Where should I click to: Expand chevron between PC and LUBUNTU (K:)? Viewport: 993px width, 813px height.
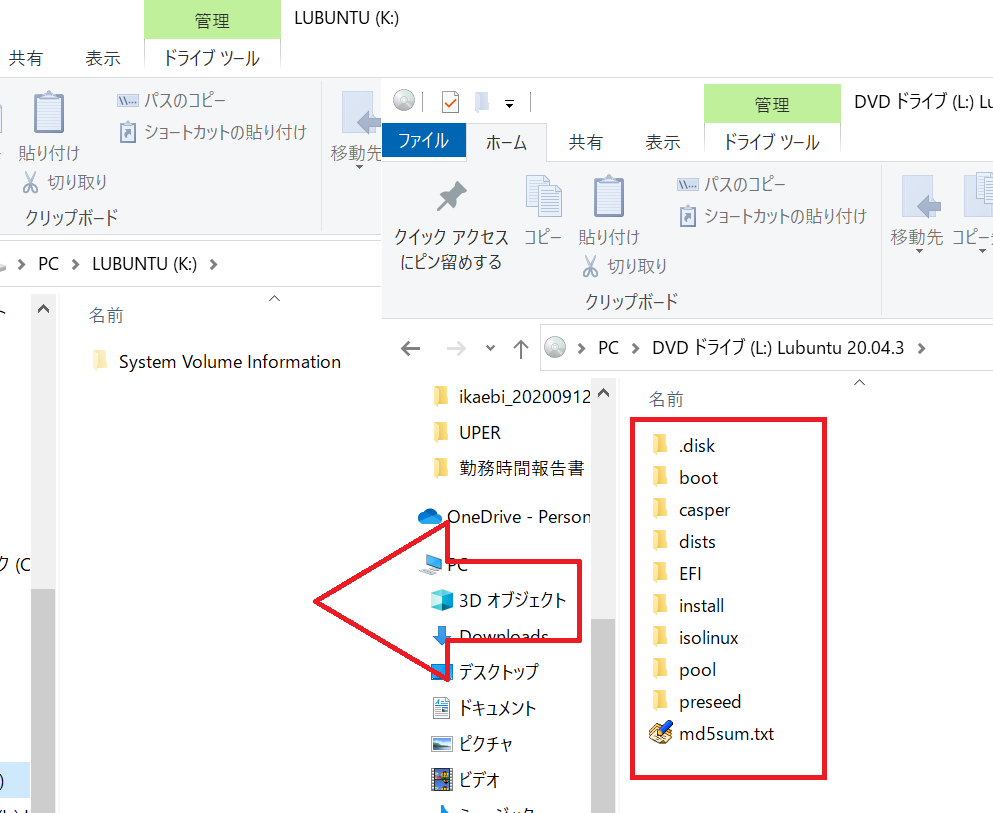(75, 264)
